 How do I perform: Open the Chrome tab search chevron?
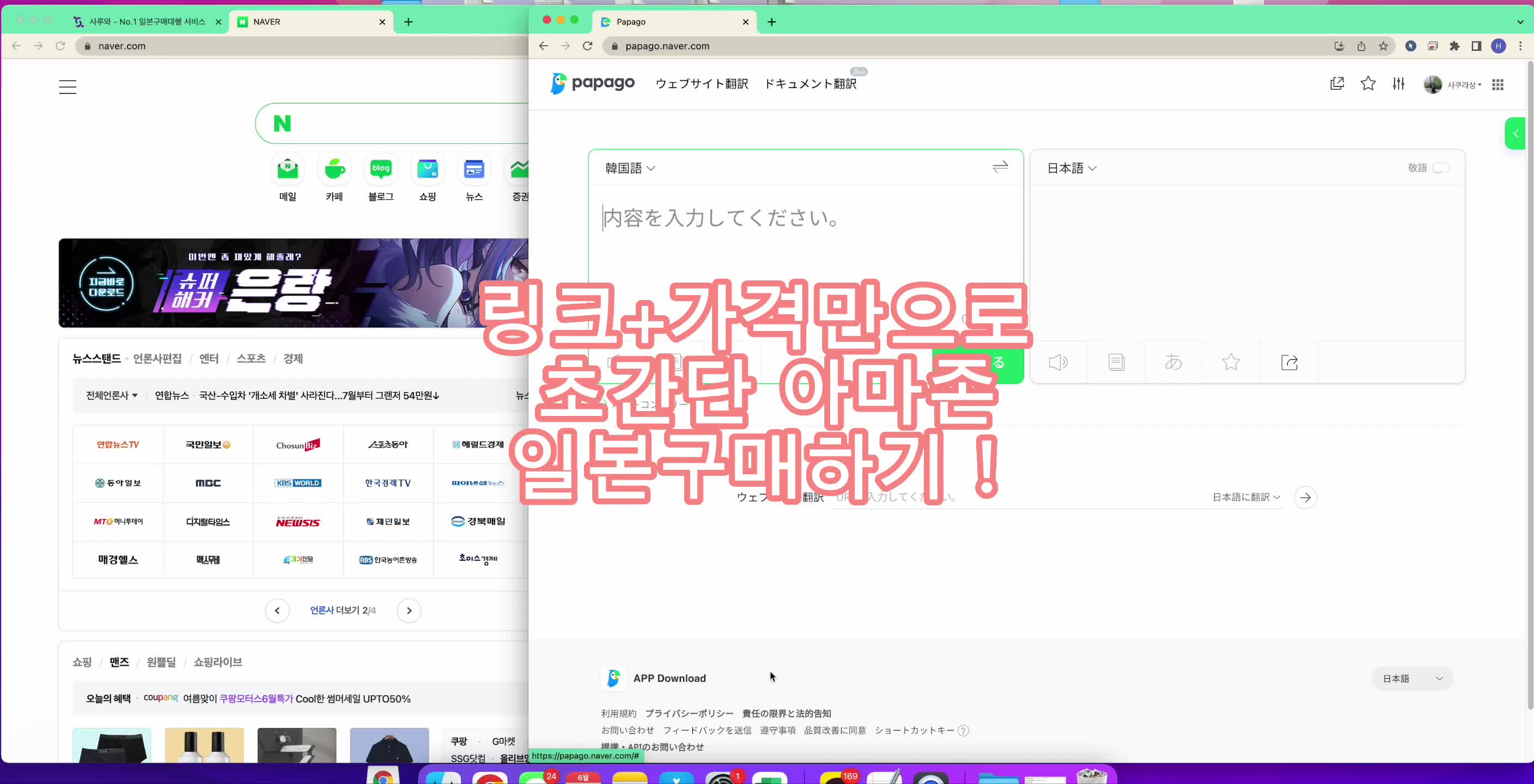pos(1520,22)
